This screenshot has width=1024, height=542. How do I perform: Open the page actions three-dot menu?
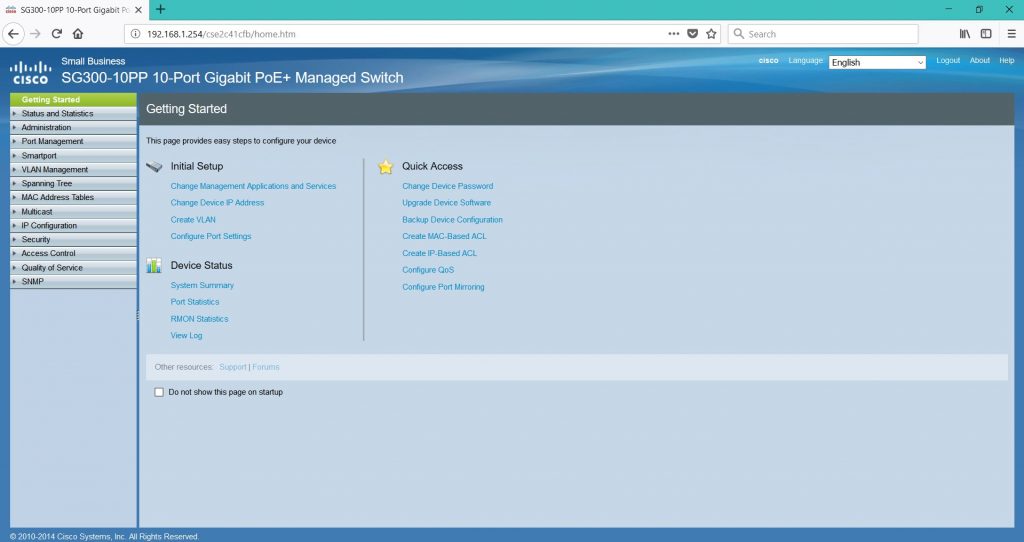pos(673,34)
